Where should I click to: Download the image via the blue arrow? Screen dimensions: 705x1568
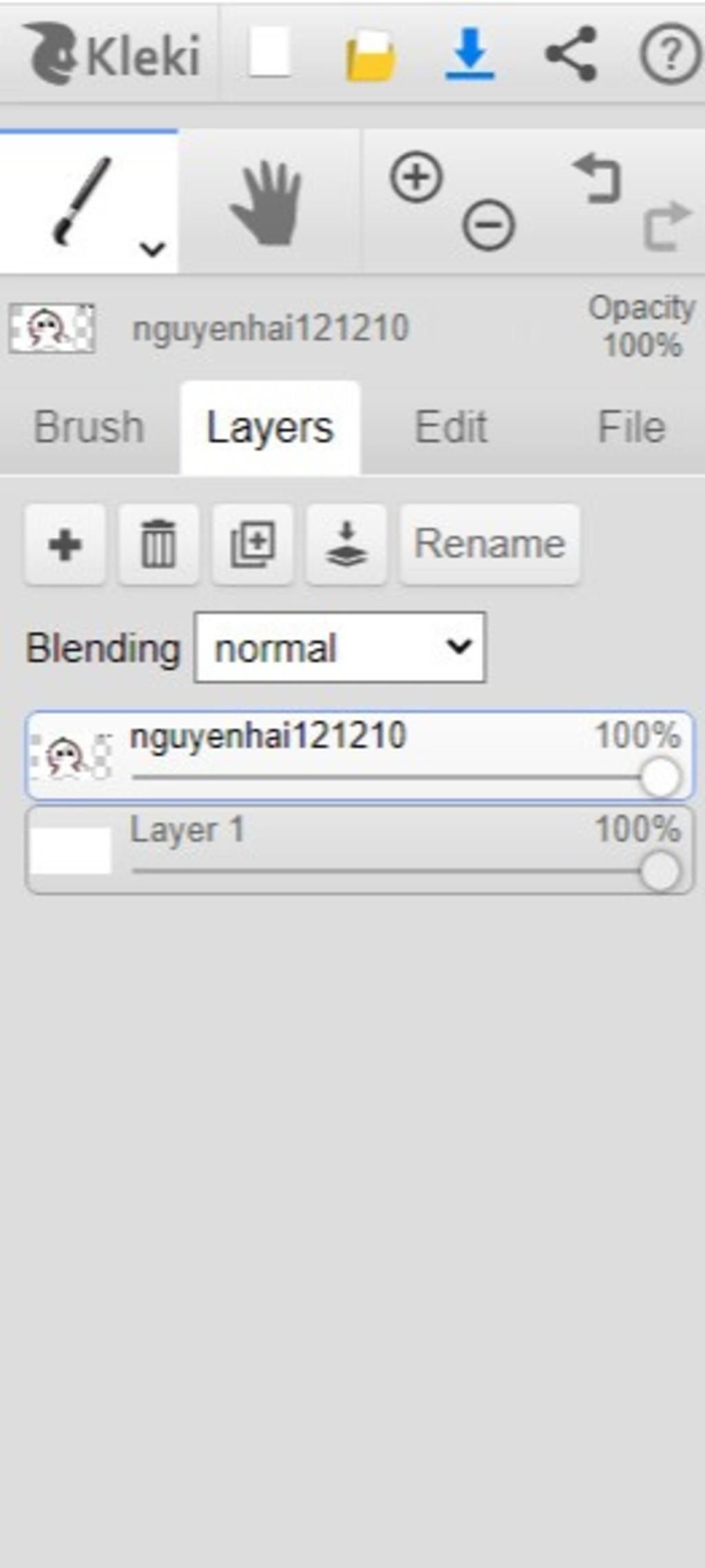point(470,54)
